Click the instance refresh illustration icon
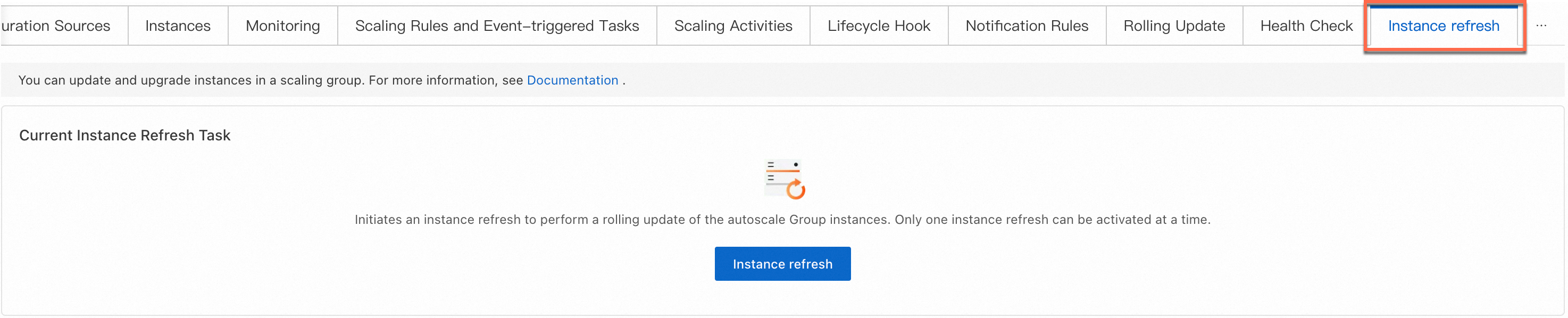1568x318 pixels. [783, 178]
